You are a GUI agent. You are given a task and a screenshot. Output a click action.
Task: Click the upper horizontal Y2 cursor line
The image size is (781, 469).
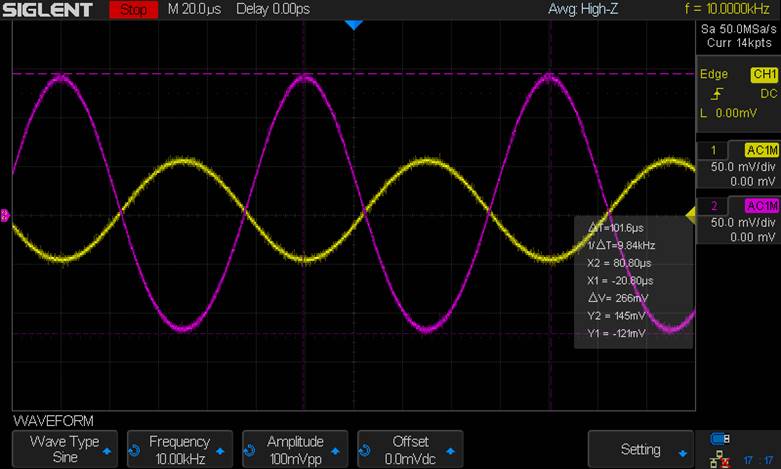point(354,74)
